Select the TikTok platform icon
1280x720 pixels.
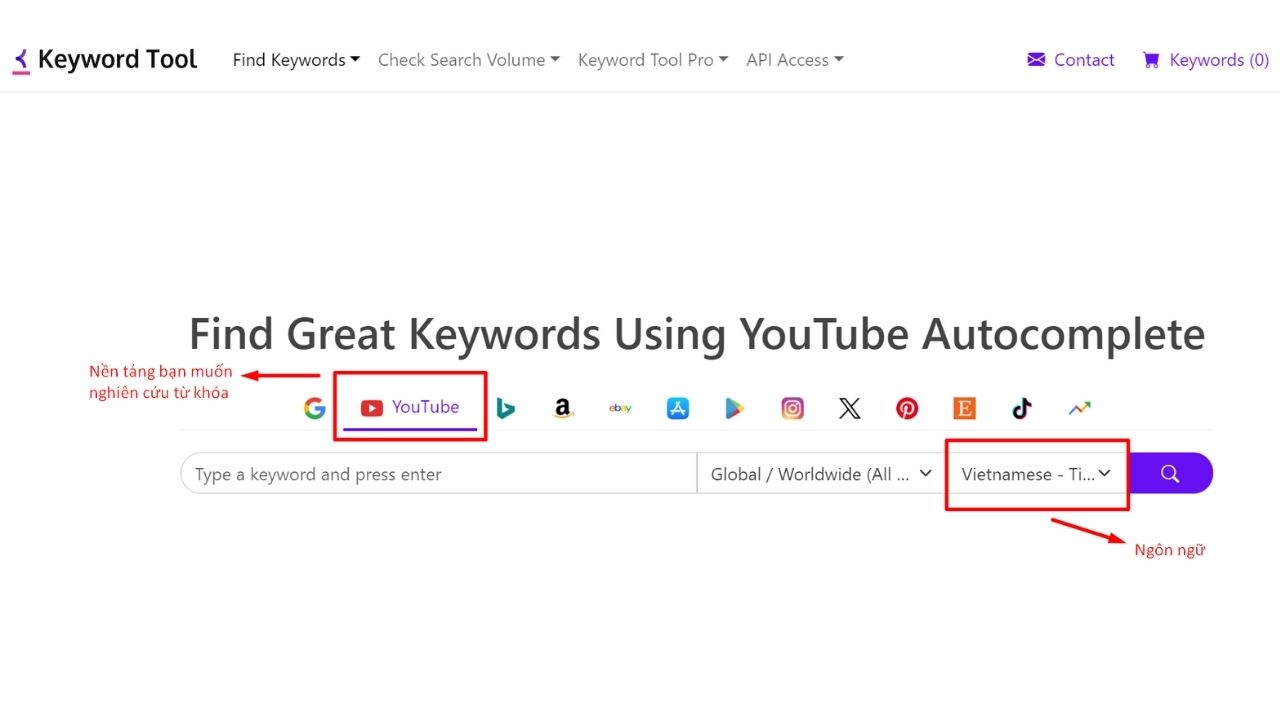click(x=1021, y=408)
